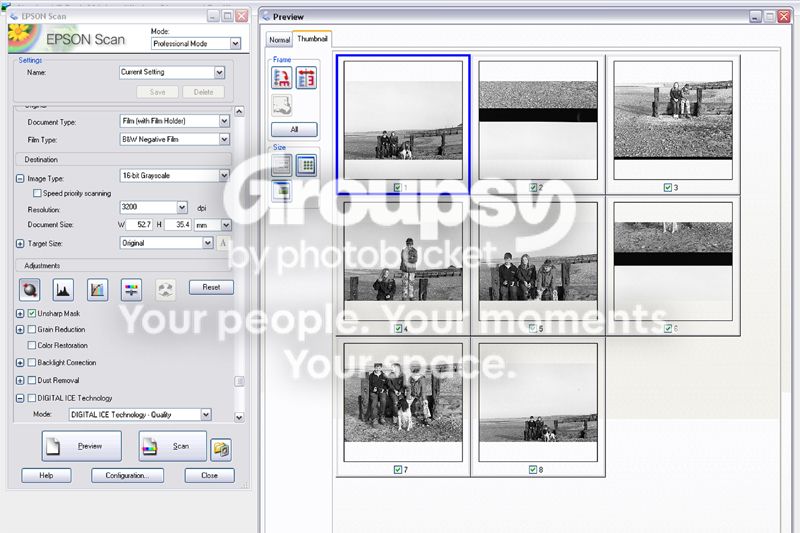Screen dimensions: 800x533
Task: Click the Close button in EPSON Scan
Action: (x=210, y=475)
